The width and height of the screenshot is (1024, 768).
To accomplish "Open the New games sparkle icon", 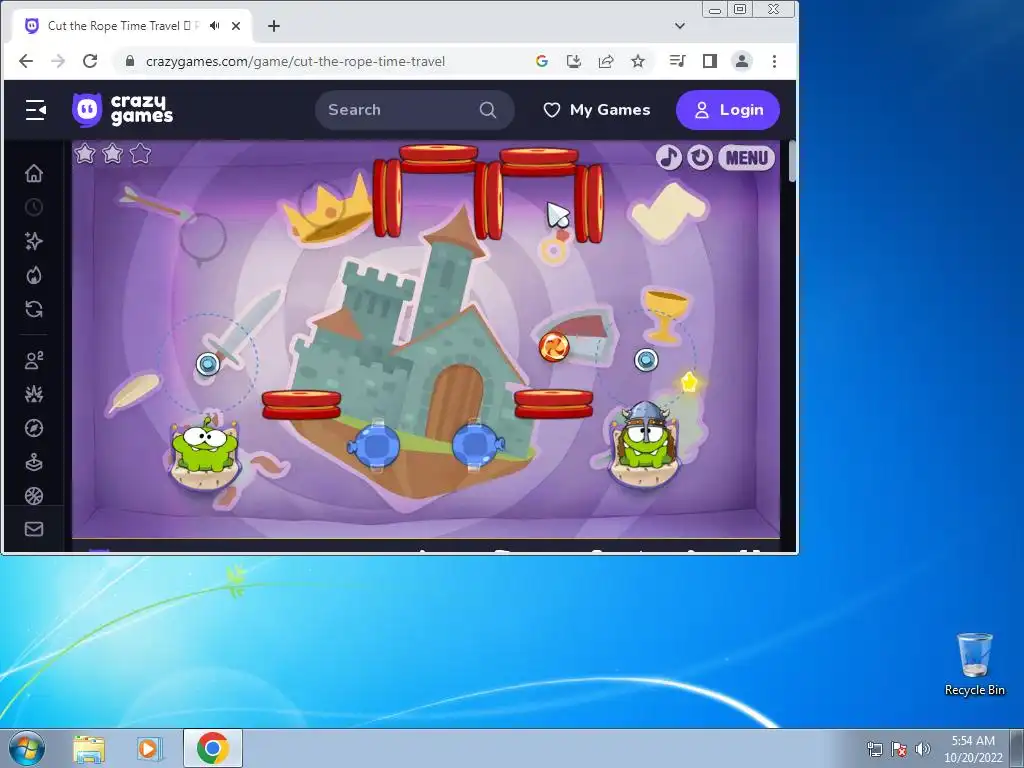I will (x=34, y=241).
